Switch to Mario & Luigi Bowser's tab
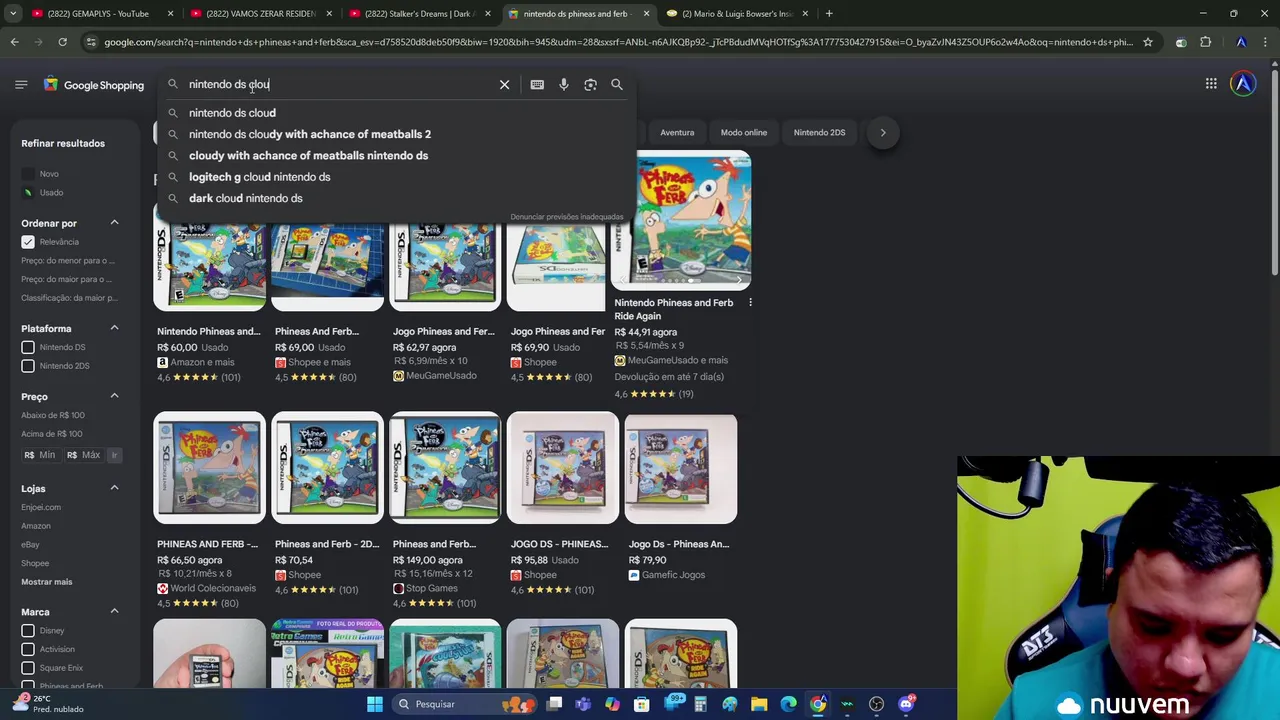This screenshot has height=720, width=1280. (x=736, y=14)
